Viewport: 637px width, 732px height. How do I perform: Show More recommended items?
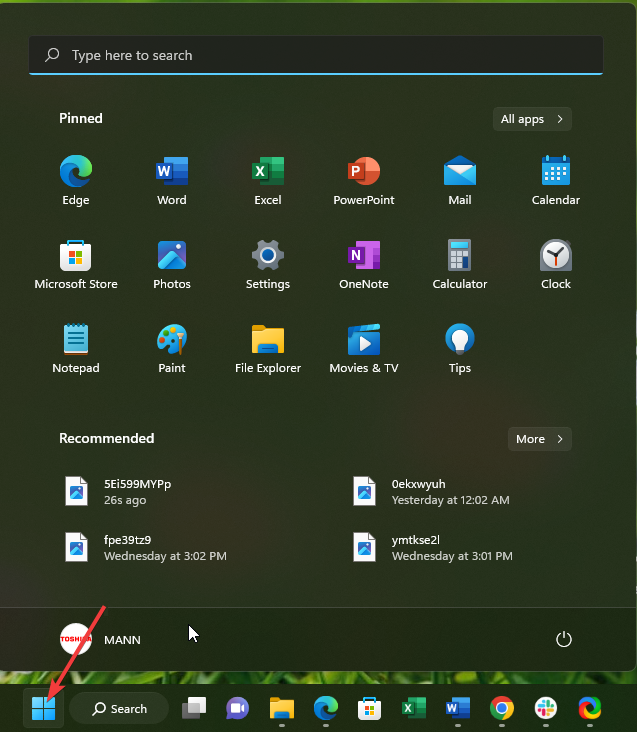(539, 439)
